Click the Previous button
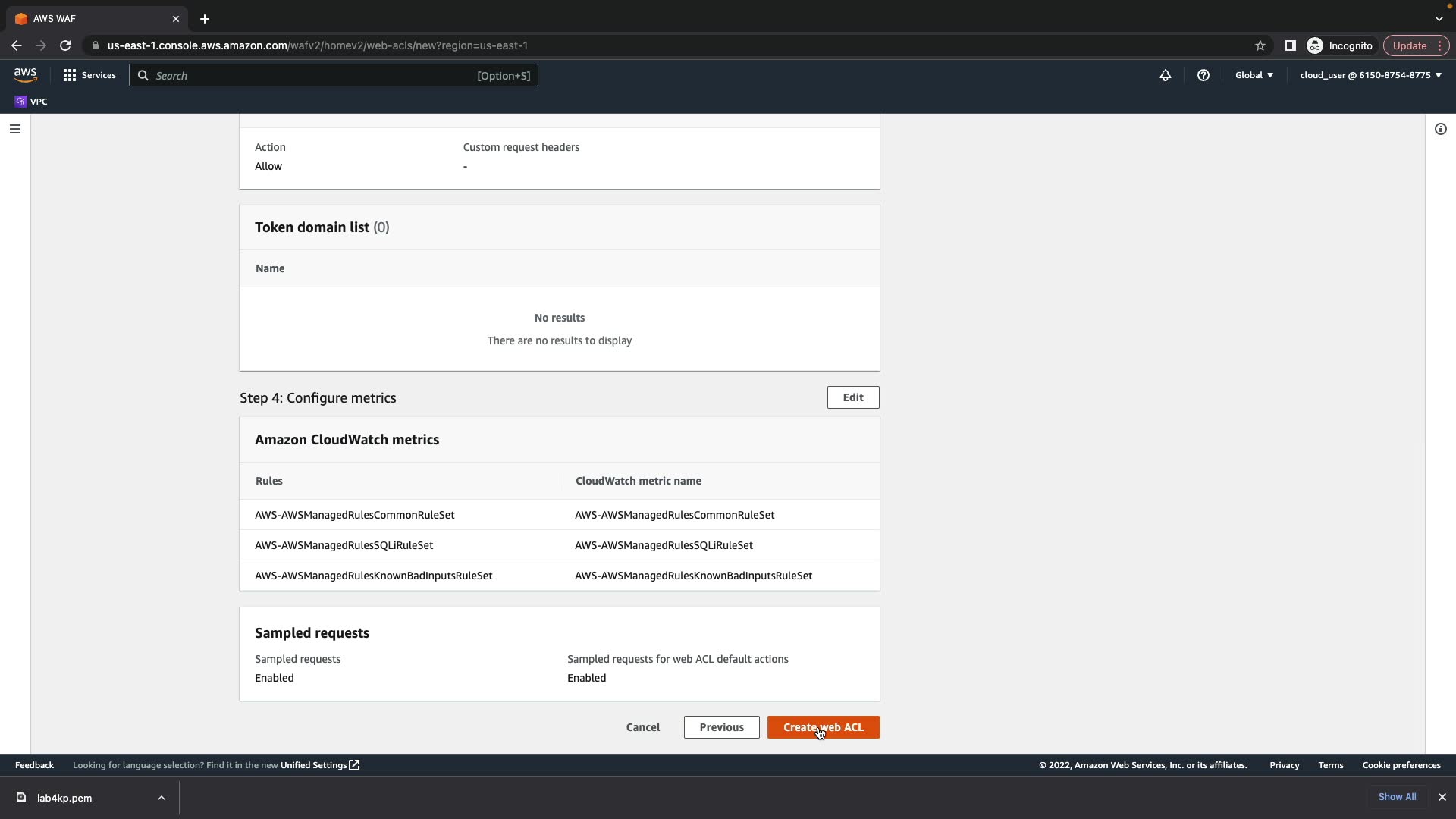Screen dimensions: 1456x819 tap(721, 727)
